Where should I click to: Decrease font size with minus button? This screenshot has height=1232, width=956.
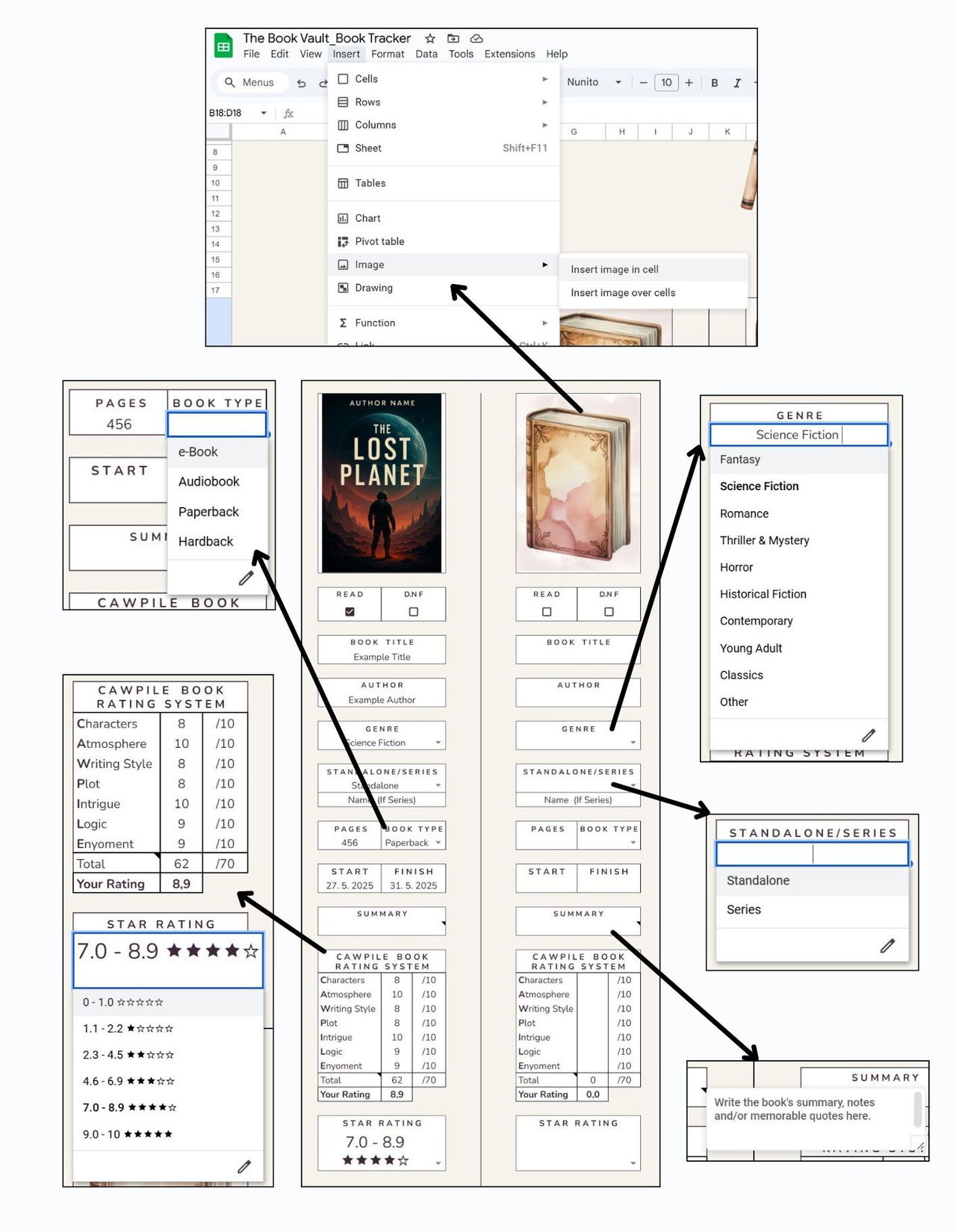(x=643, y=83)
